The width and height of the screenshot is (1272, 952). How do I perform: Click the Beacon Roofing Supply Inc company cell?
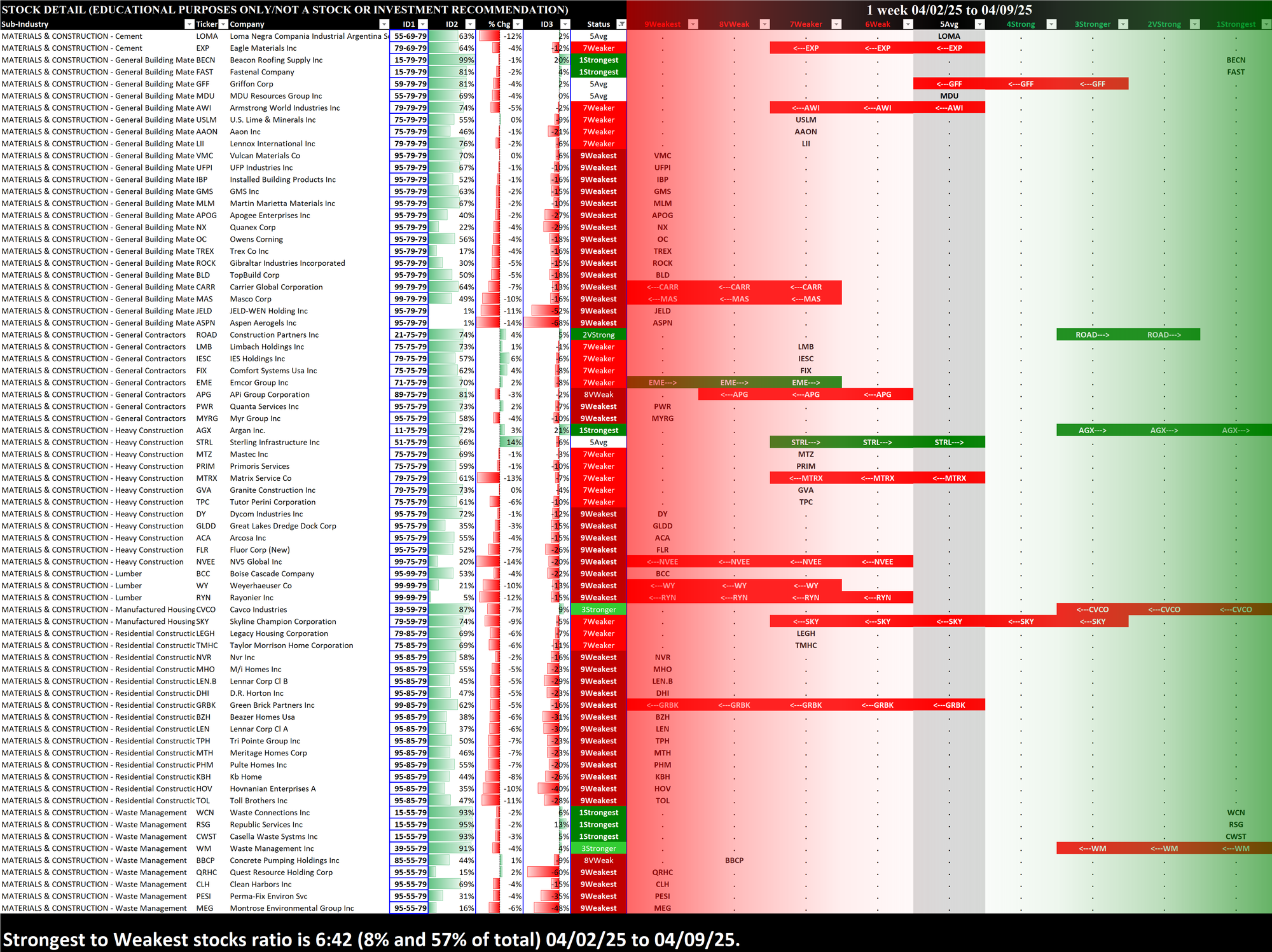click(276, 60)
